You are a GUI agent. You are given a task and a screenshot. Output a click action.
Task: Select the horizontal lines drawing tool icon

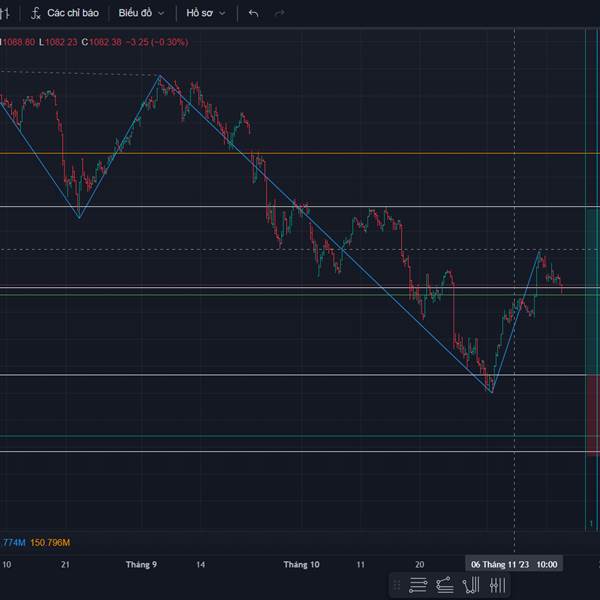(x=419, y=584)
